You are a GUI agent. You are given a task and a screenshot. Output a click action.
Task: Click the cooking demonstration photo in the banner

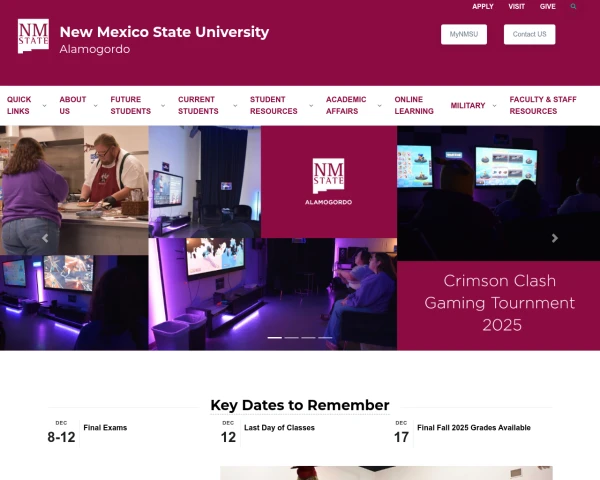(74, 190)
